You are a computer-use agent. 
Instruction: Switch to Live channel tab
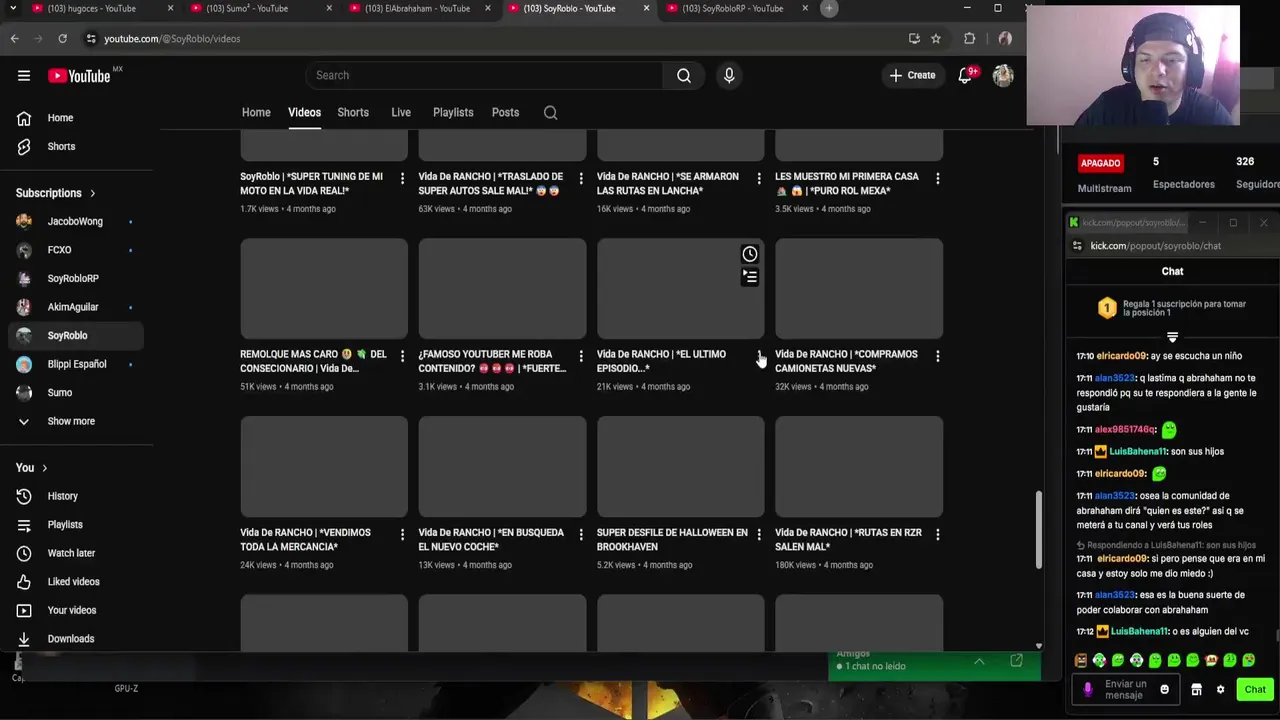click(x=401, y=112)
